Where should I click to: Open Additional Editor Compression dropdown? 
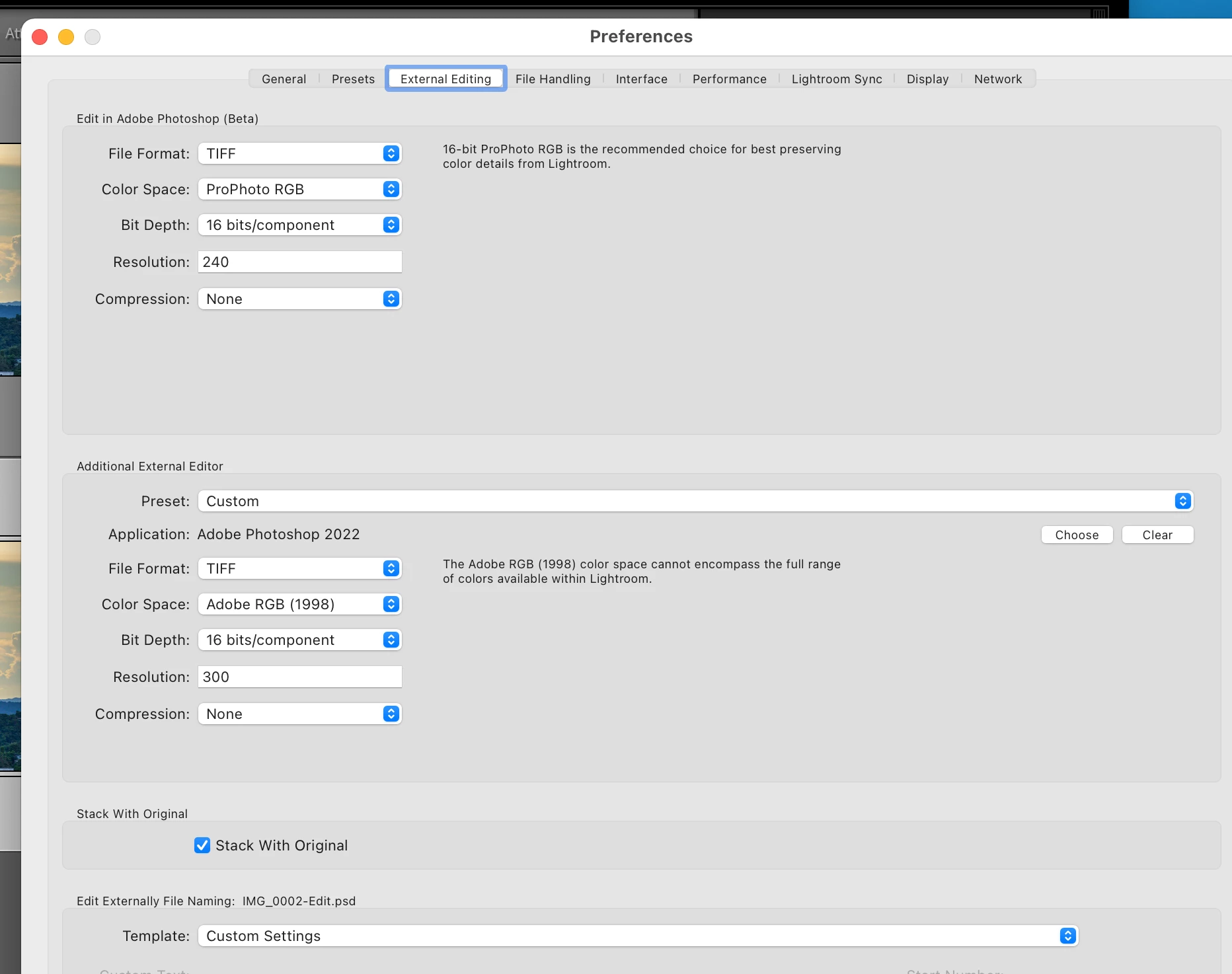(x=300, y=714)
